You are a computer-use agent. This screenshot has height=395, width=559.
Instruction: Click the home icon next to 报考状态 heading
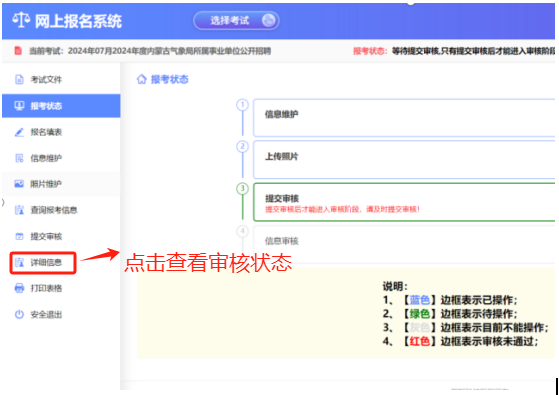coord(142,79)
